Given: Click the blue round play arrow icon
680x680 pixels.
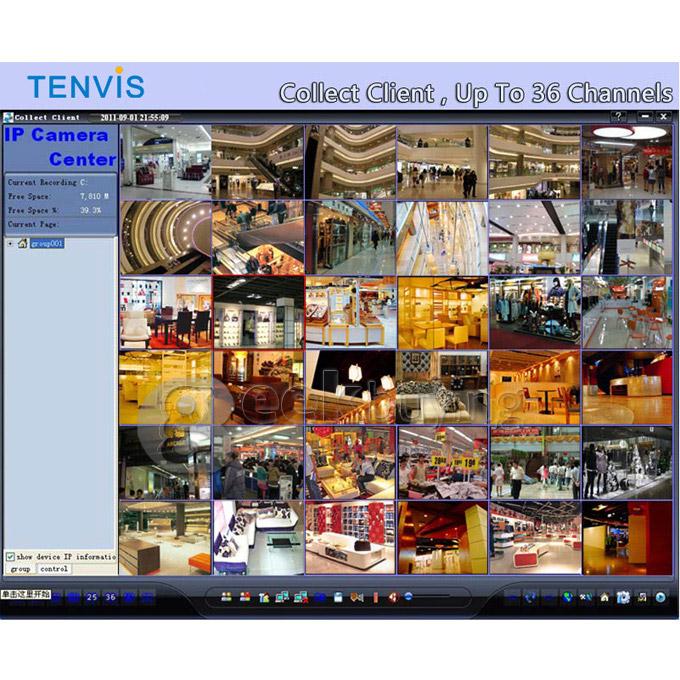Looking at the screenshot, I should click(660, 598).
